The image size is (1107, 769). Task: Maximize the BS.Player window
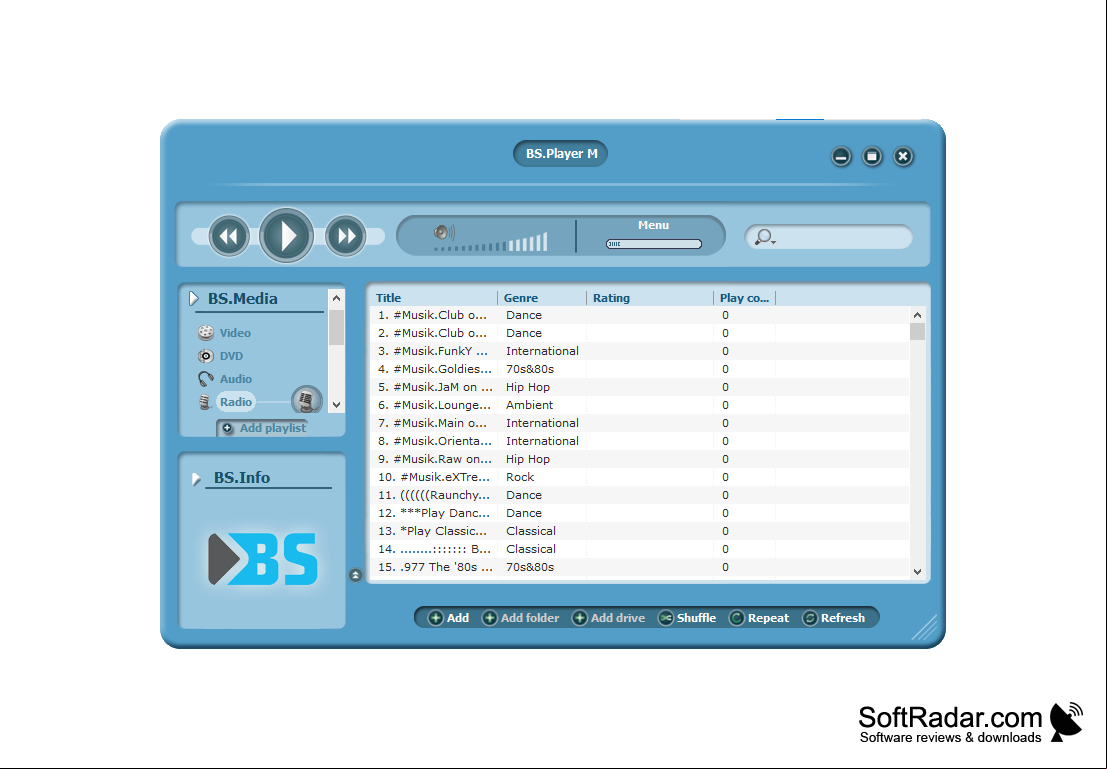coord(872,156)
